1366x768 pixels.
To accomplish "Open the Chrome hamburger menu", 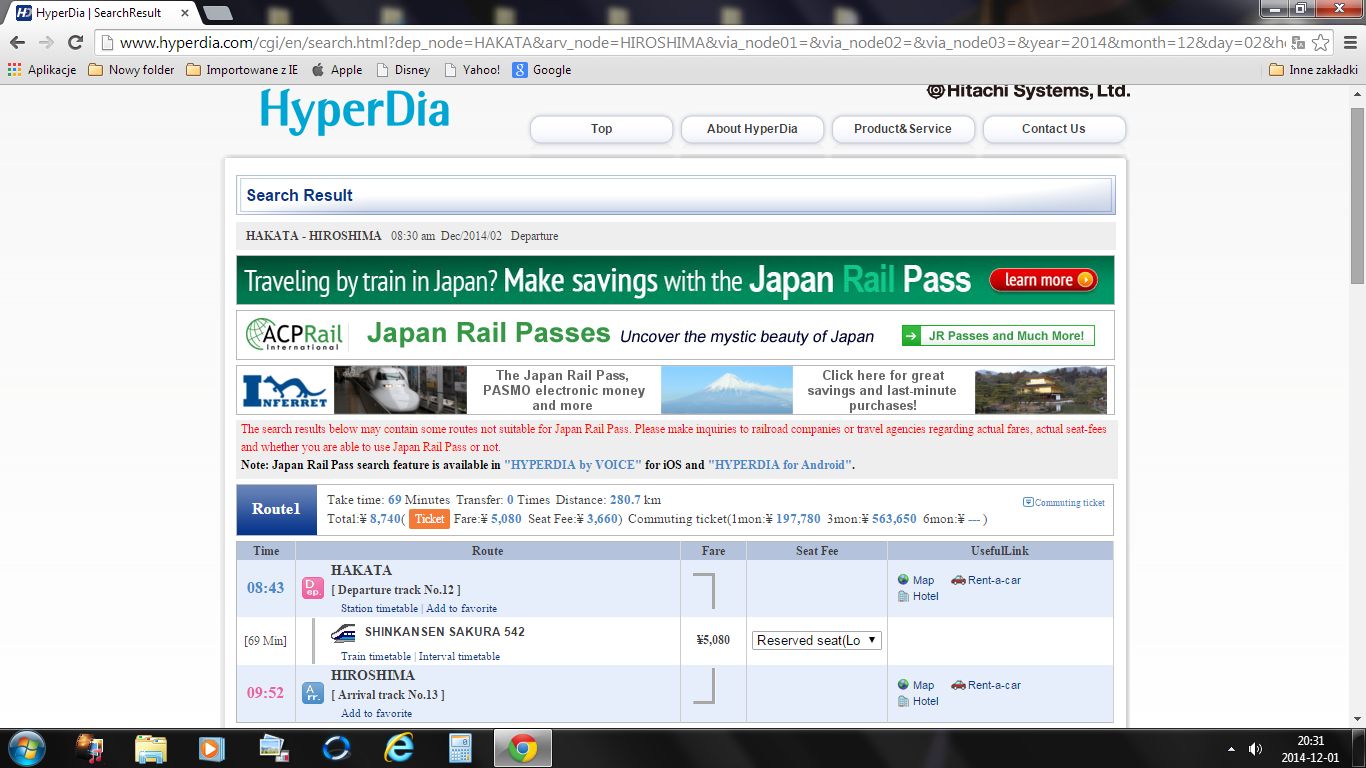I will (1349, 42).
